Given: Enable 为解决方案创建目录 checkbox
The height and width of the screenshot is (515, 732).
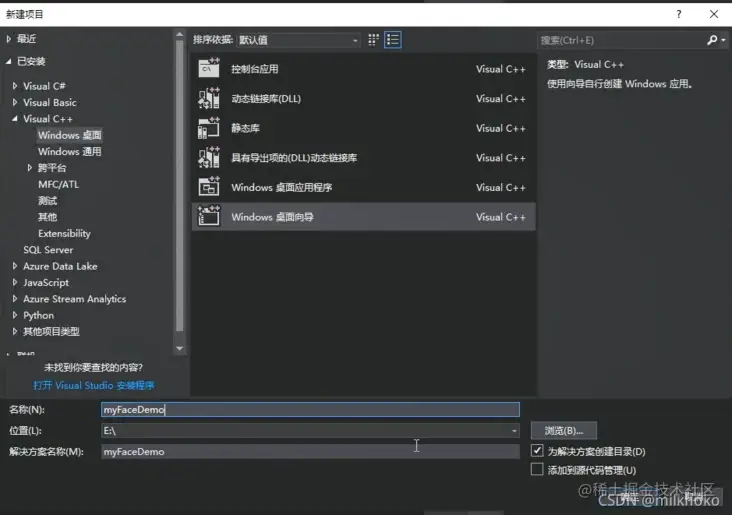Looking at the screenshot, I should pyautogui.click(x=537, y=451).
